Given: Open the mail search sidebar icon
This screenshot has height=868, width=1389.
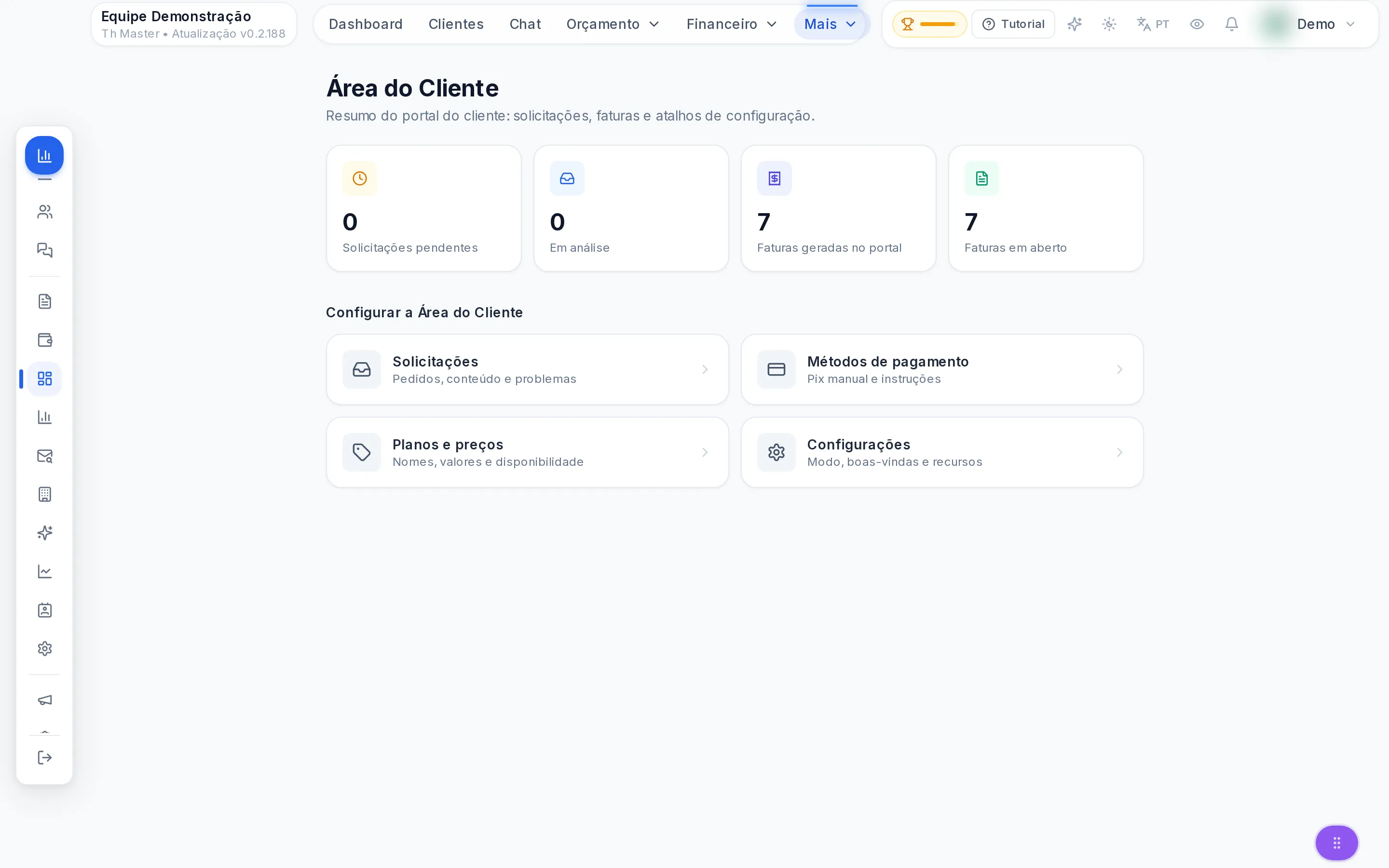Looking at the screenshot, I should pos(44,456).
